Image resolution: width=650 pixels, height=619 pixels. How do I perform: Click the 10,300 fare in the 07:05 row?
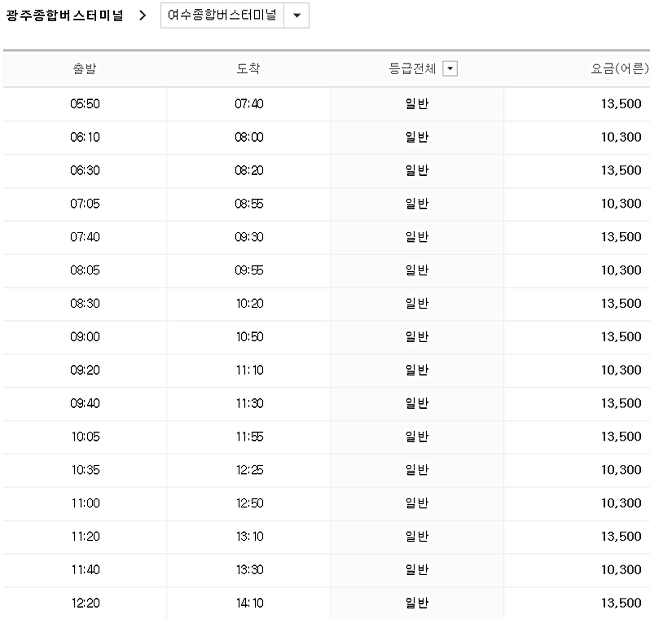[x=621, y=204]
